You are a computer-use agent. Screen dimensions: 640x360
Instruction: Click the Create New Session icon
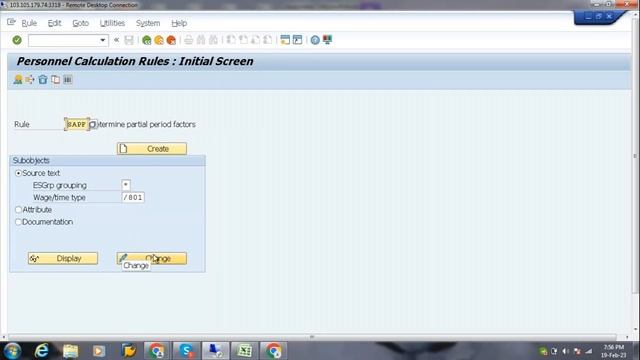point(285,40)
